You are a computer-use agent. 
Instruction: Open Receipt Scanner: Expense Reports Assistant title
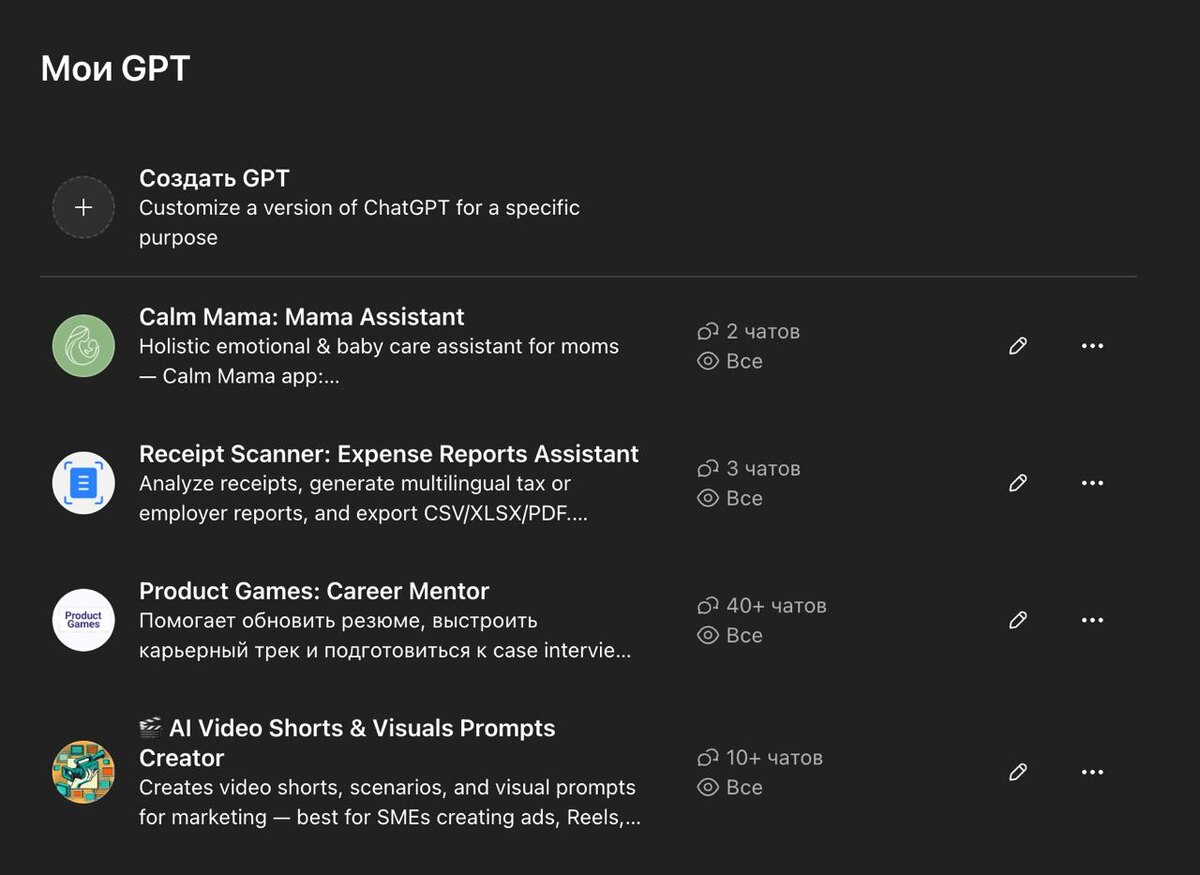[x=389, y=454]
